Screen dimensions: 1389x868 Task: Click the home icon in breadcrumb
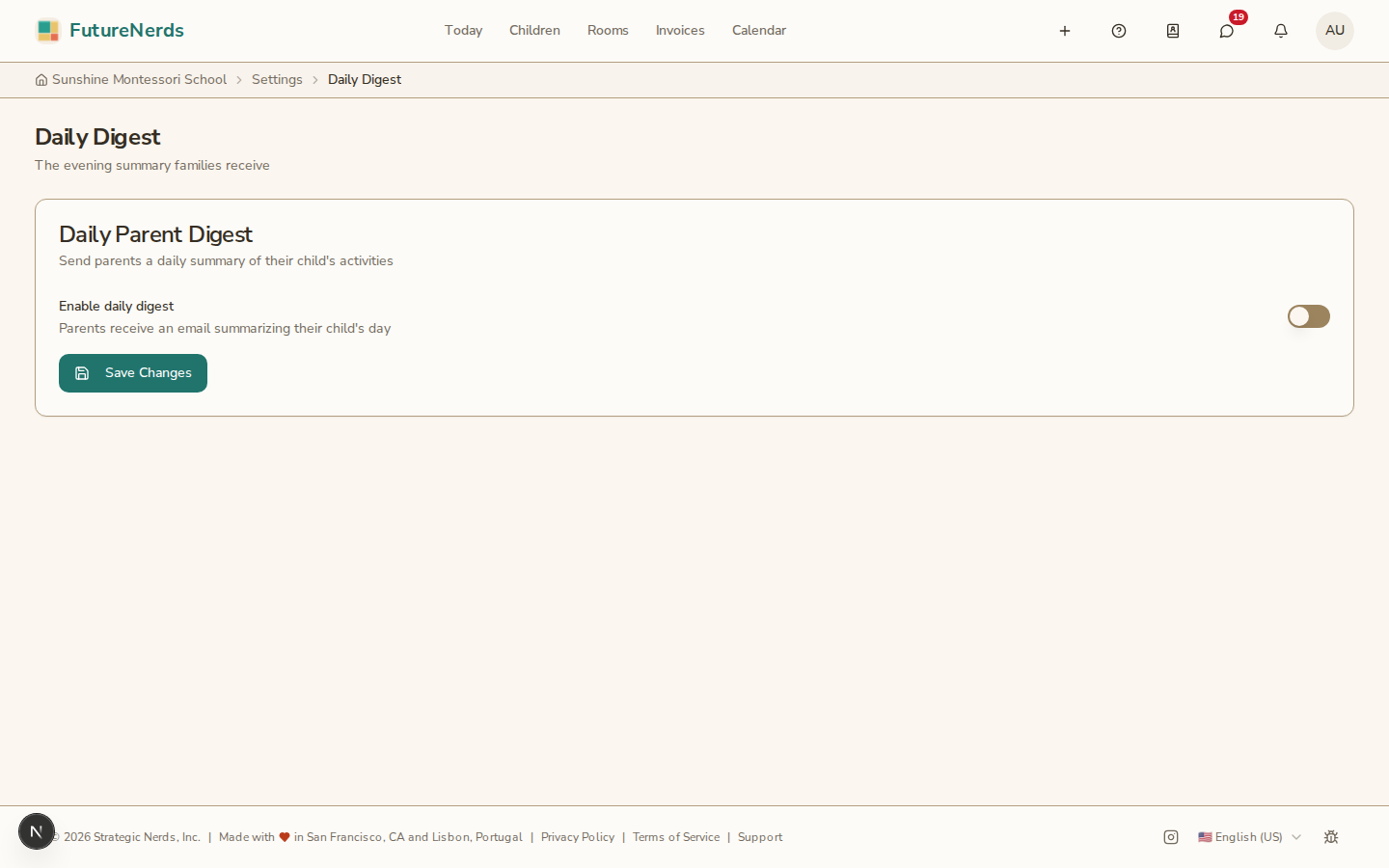click(x=41, y=80)
